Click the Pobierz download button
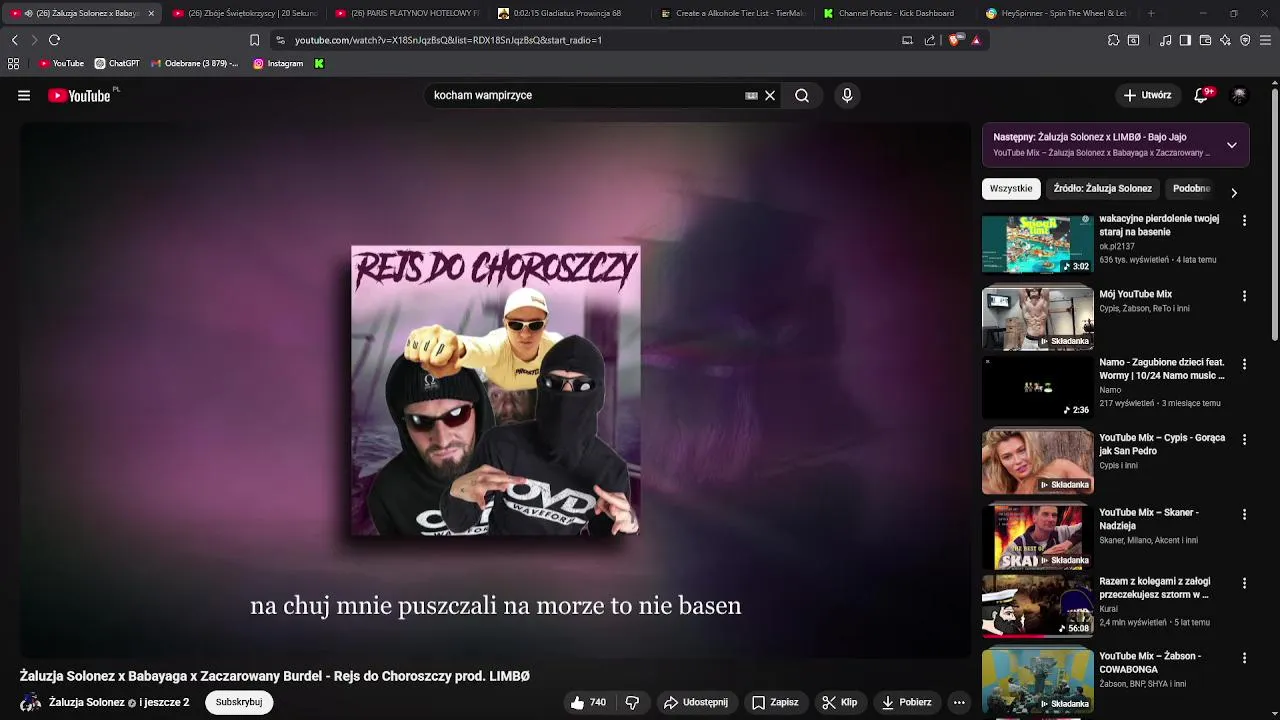 pyautogui.click(x=906, y=703)
